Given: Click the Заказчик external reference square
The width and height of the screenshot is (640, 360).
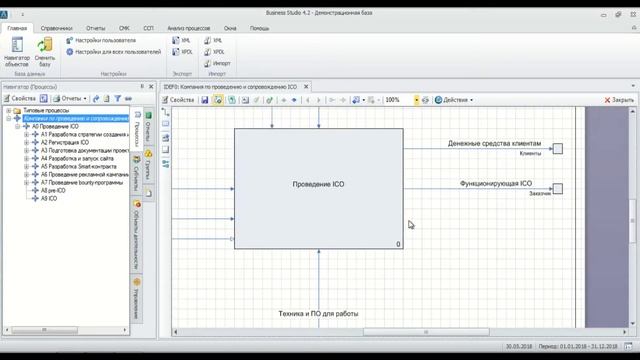Looking at the screenshot, I should [x=558, y=189].
